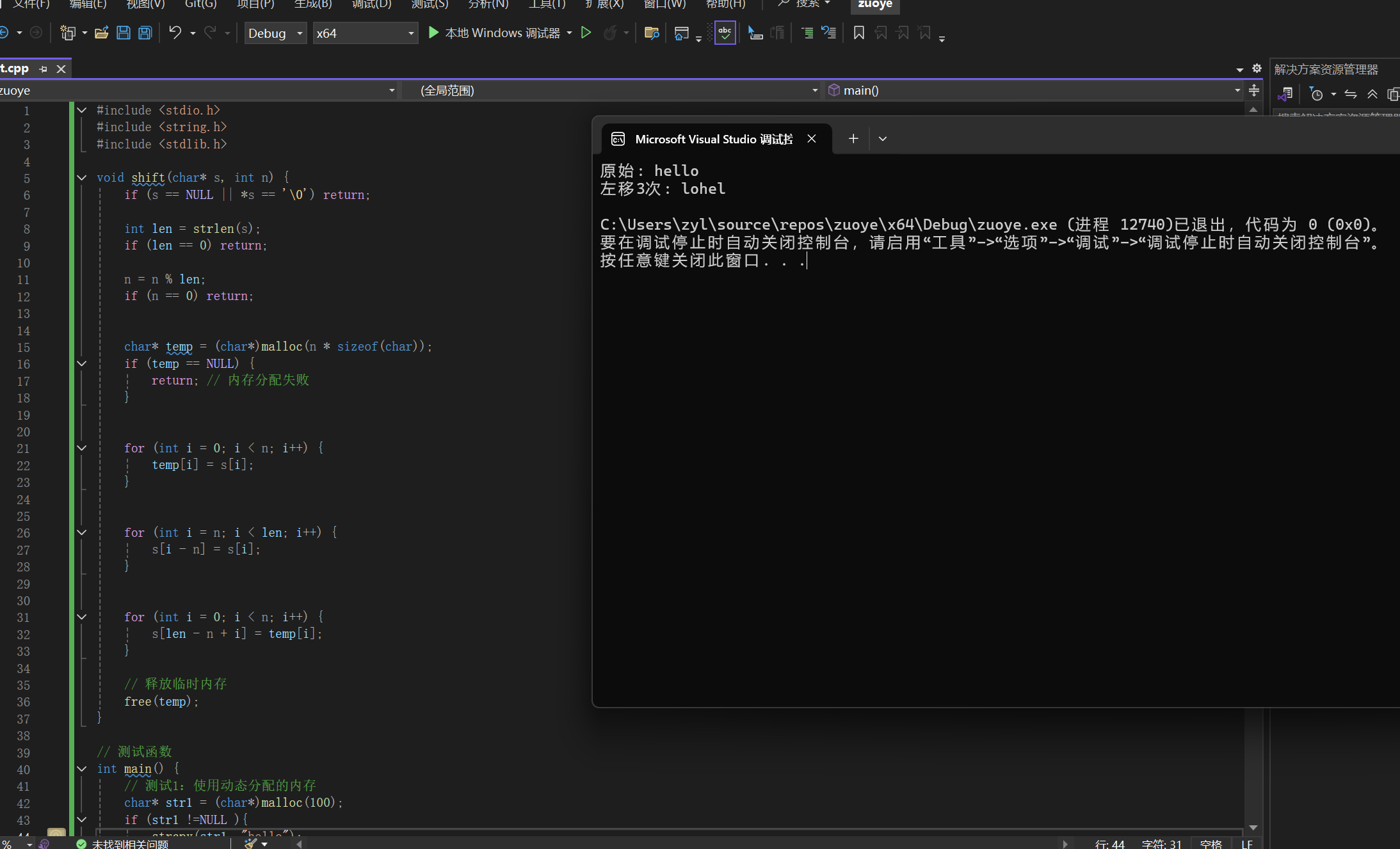Toggle a bookmark with the bookmark icon

[859, 33]
